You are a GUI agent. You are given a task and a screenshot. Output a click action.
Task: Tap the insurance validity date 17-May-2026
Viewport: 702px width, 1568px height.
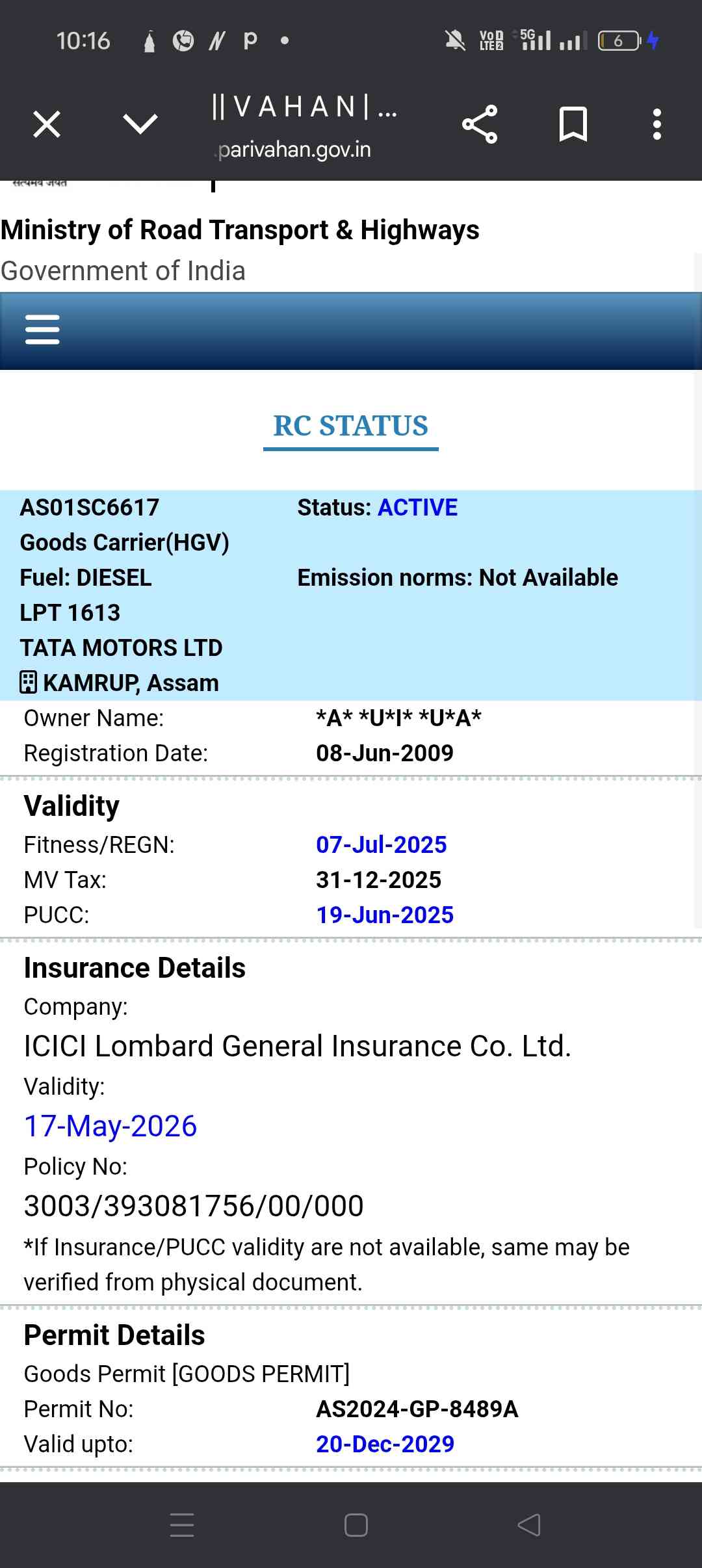[110, 1126]
